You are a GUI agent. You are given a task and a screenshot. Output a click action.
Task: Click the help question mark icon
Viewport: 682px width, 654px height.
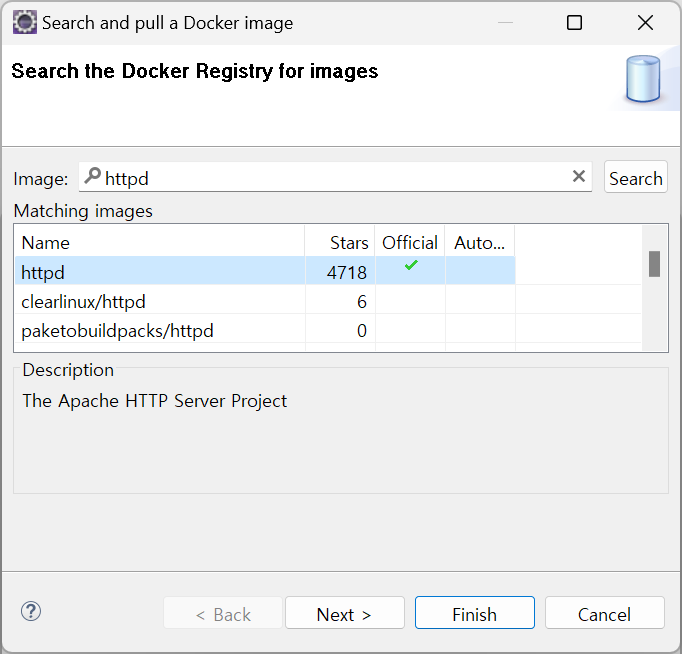[31, 612]
